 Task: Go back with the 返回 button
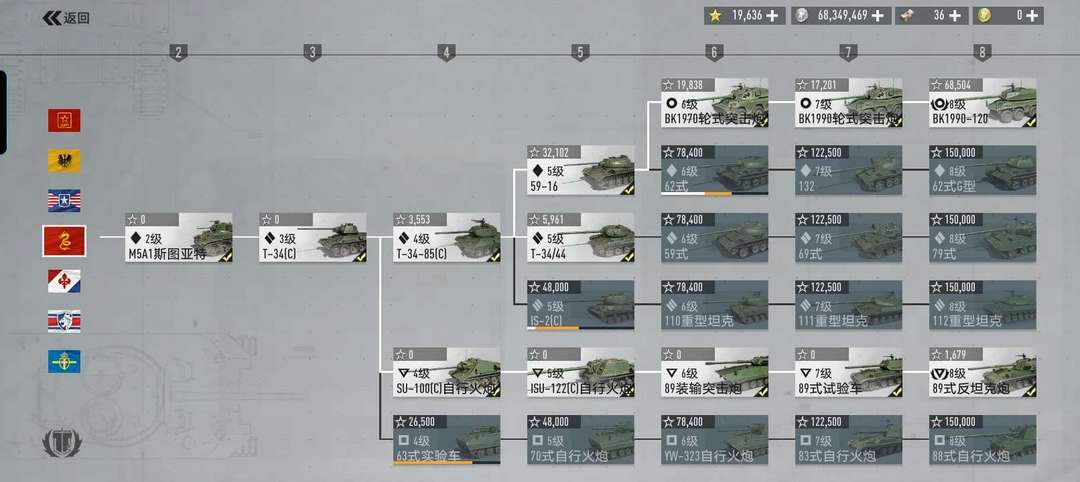pyautogui.click(x=67, y=19)
